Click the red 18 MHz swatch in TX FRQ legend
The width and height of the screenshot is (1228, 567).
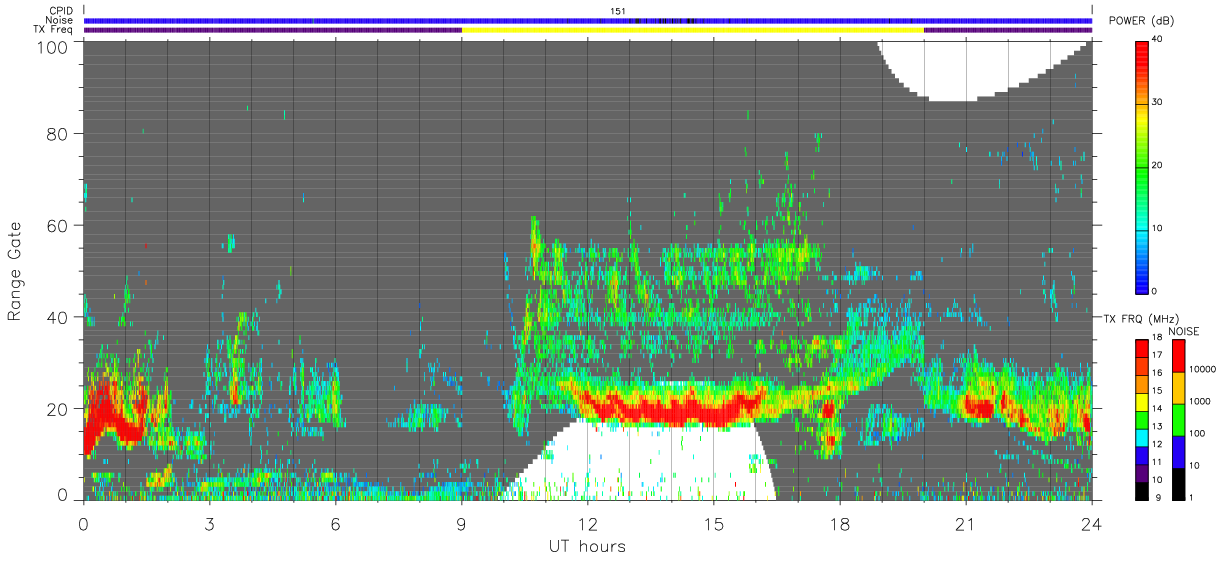click(1142, 349)
